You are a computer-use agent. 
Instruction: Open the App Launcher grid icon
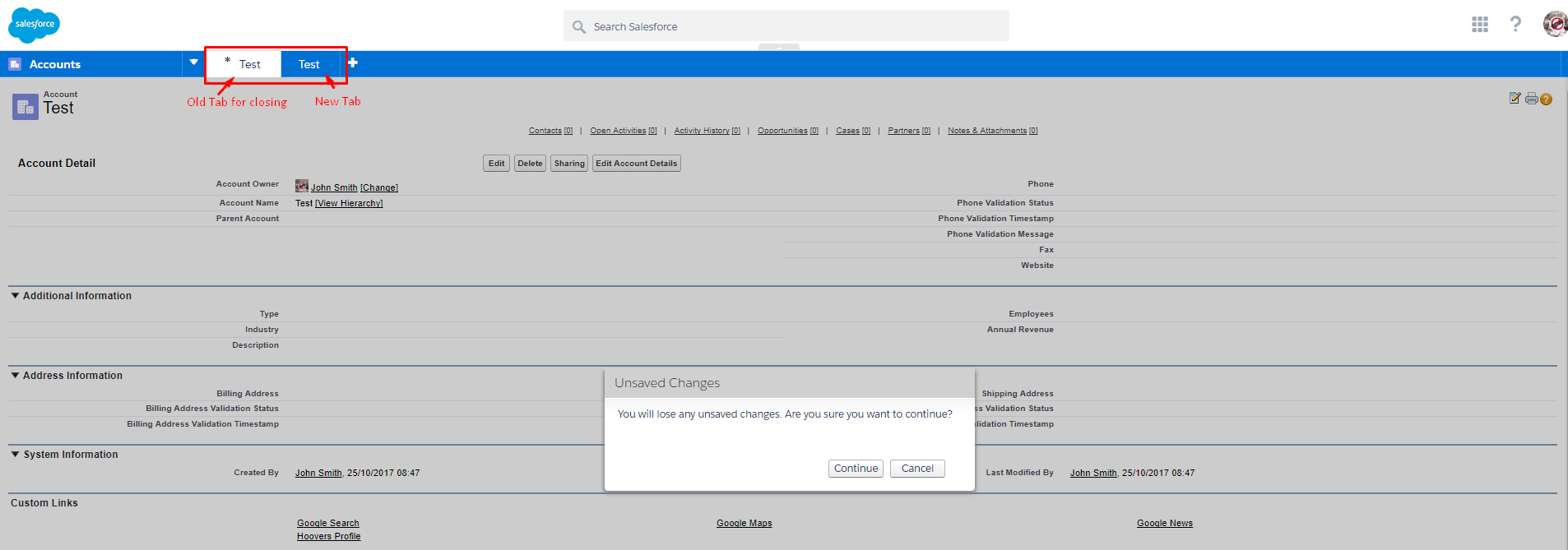tap(1480, 25)
